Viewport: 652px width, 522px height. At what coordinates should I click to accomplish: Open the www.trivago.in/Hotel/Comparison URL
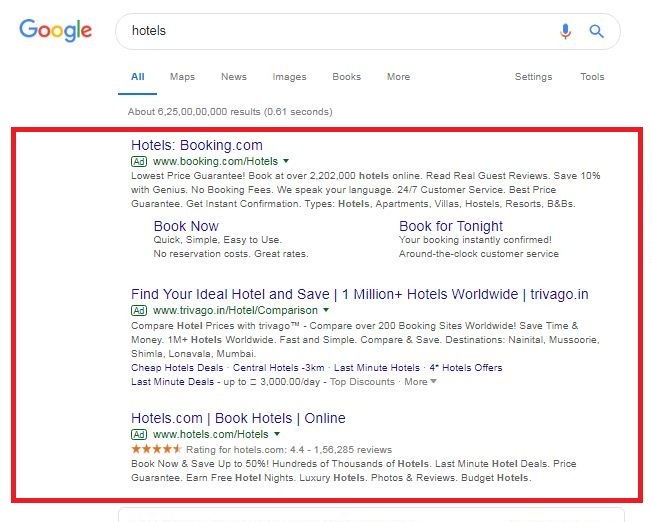click(235, 310)
